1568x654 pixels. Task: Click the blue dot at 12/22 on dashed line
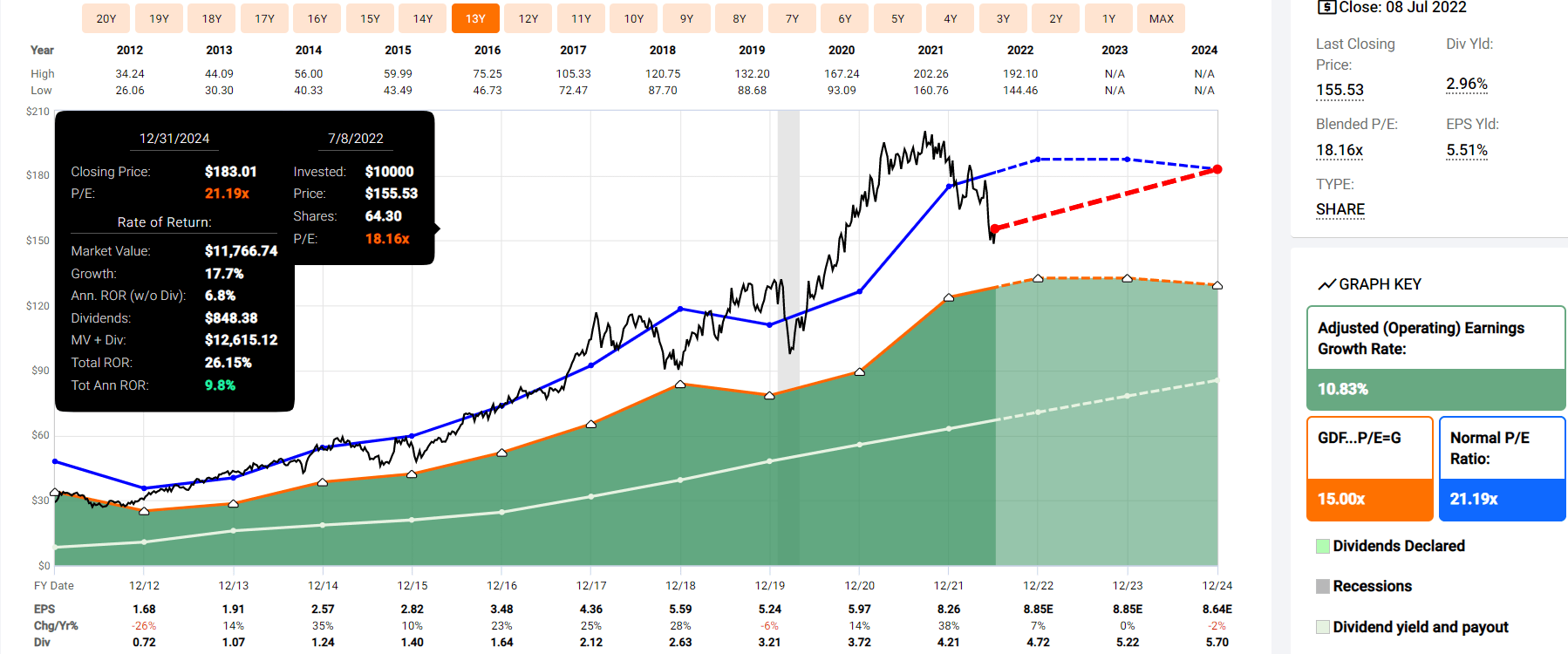click(1038, 160)
